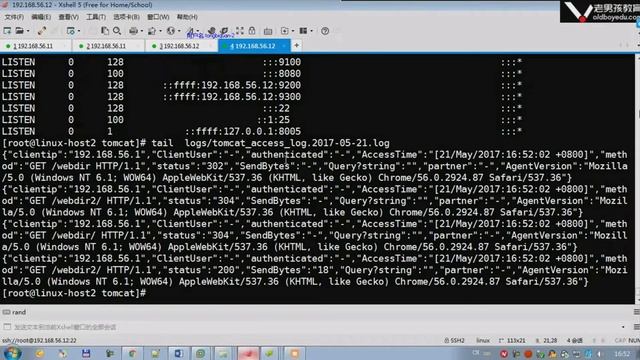Viewport: 640px width, 360px height.
Task: Open the 文件(F) menu
Action: pyautogui.click(x=14, y=17)
